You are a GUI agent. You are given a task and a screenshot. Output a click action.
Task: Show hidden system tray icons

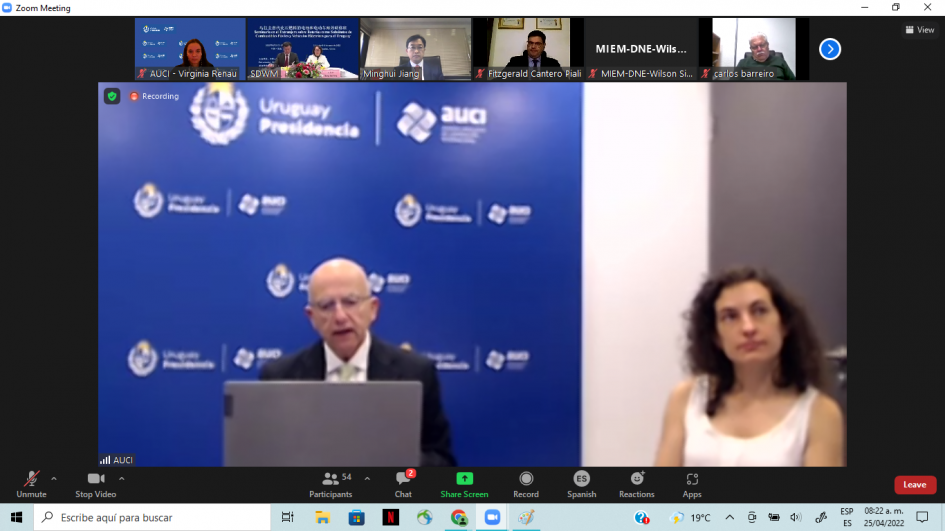click(x=730, y=517)
